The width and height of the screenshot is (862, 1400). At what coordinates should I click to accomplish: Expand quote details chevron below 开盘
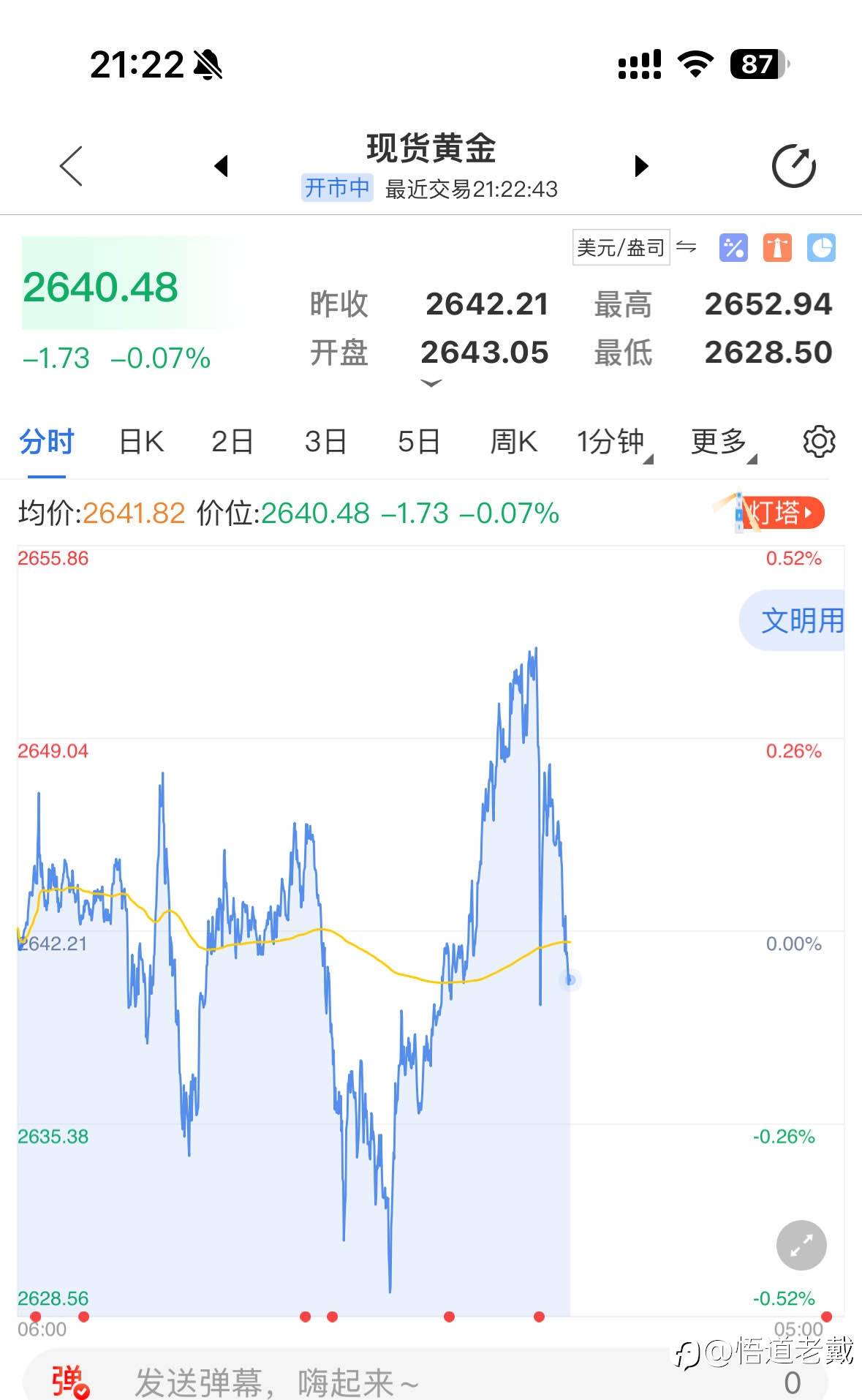tap(431, 383)
